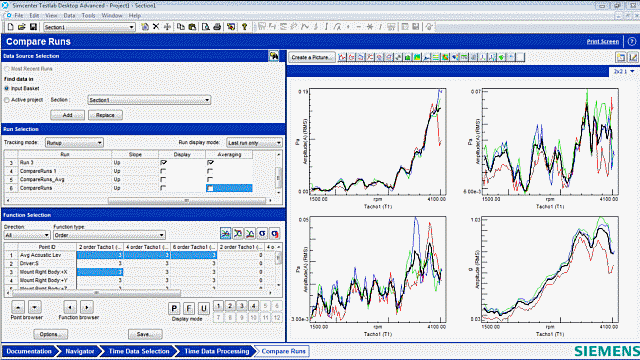Click the edit chart icon at top right corner

(633, 57)
